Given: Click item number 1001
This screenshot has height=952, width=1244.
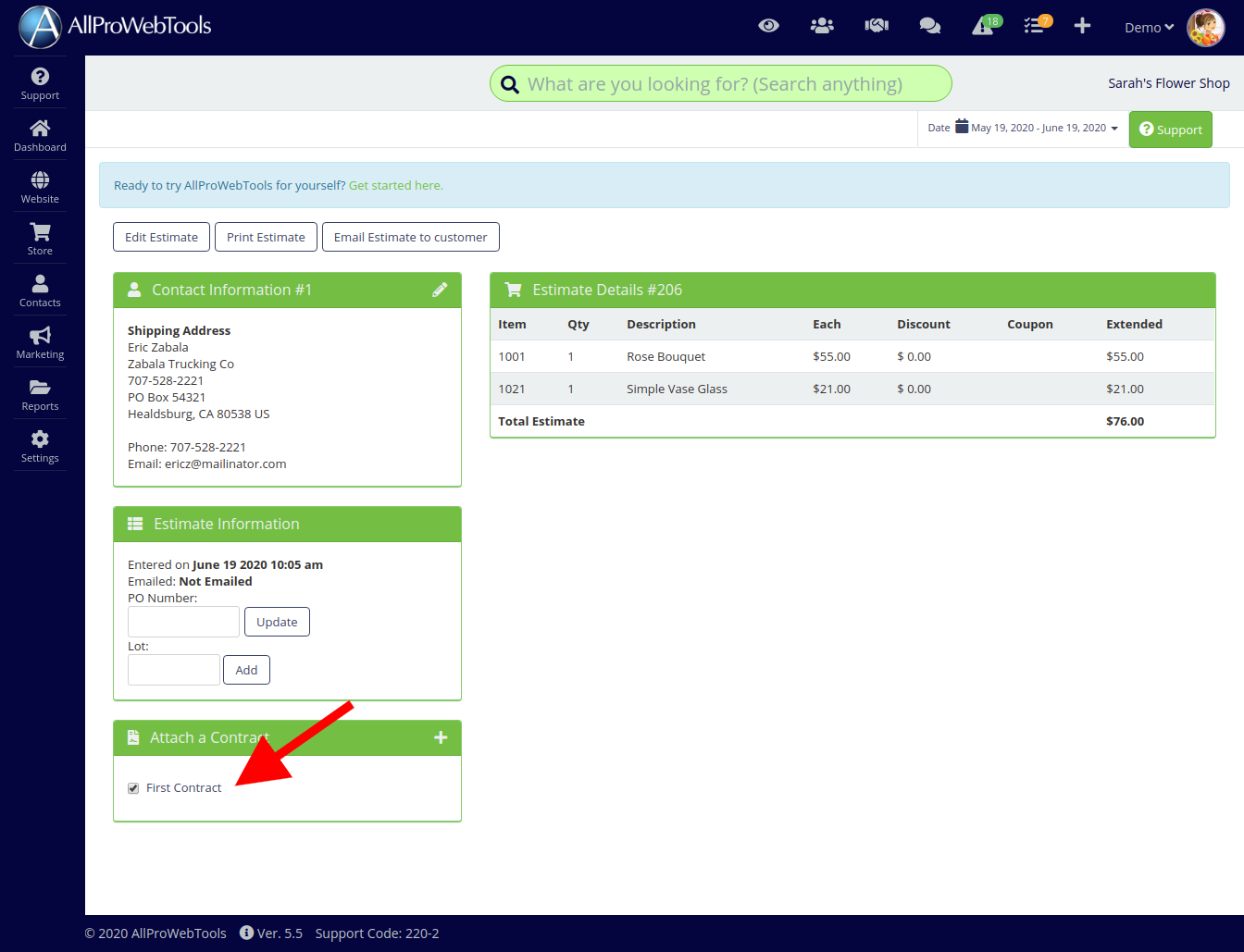Looking at the screenshot, I should click(512, 356).
